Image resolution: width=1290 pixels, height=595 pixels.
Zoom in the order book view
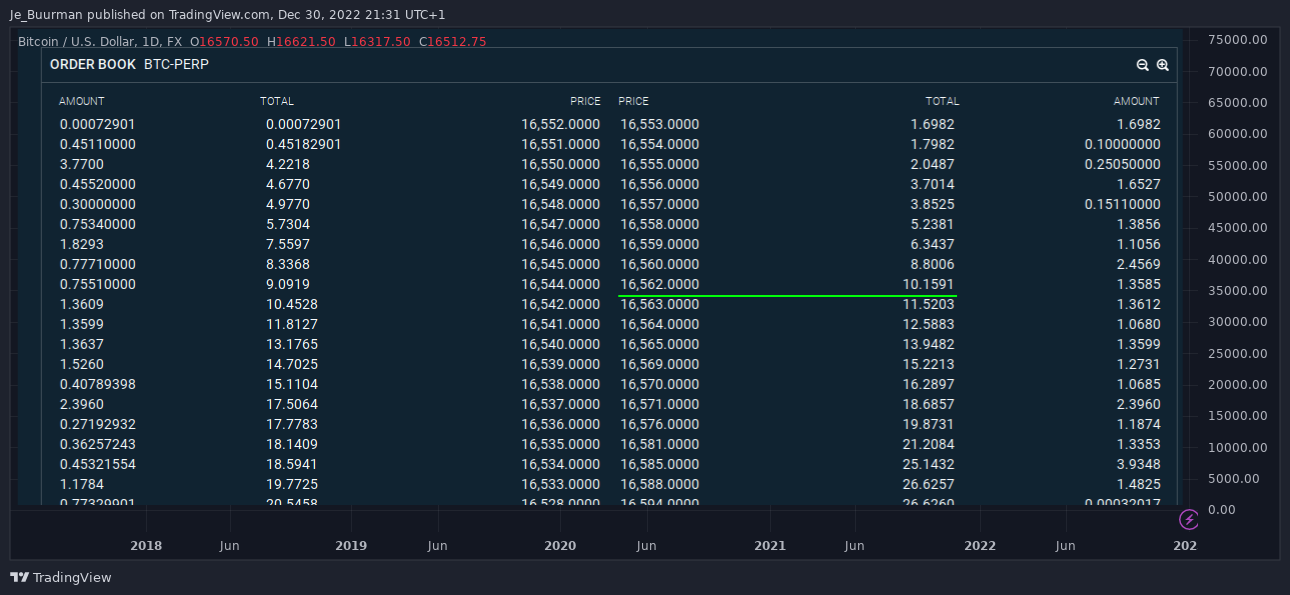pos(1162,65)
